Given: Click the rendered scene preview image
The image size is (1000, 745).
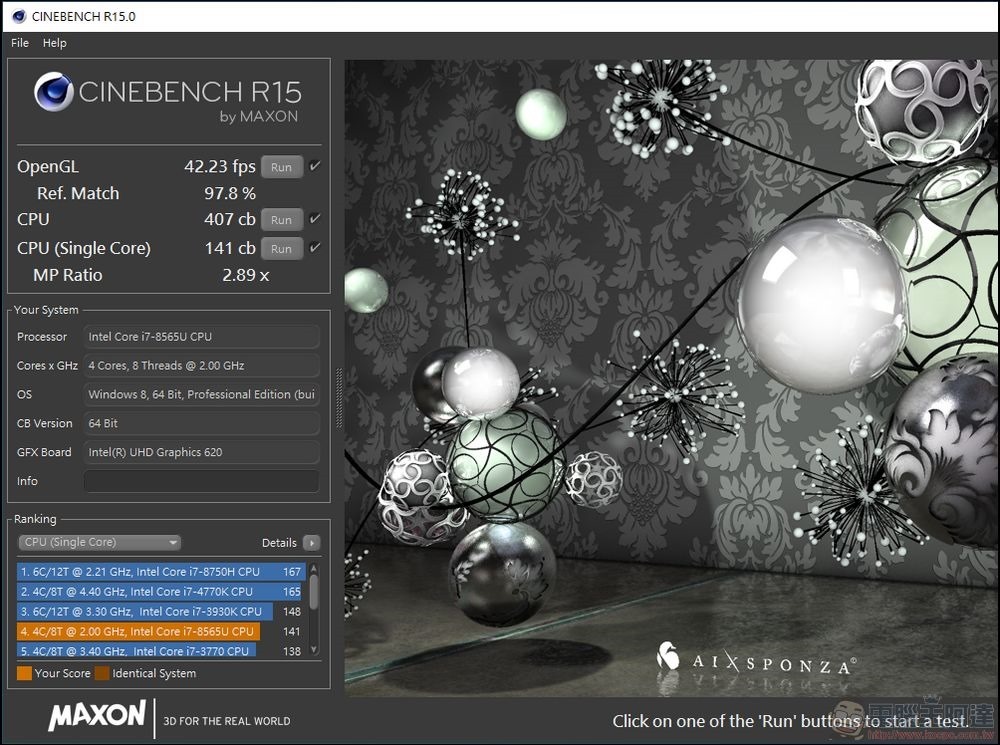Looking at the screenshot, I should 671,378.
